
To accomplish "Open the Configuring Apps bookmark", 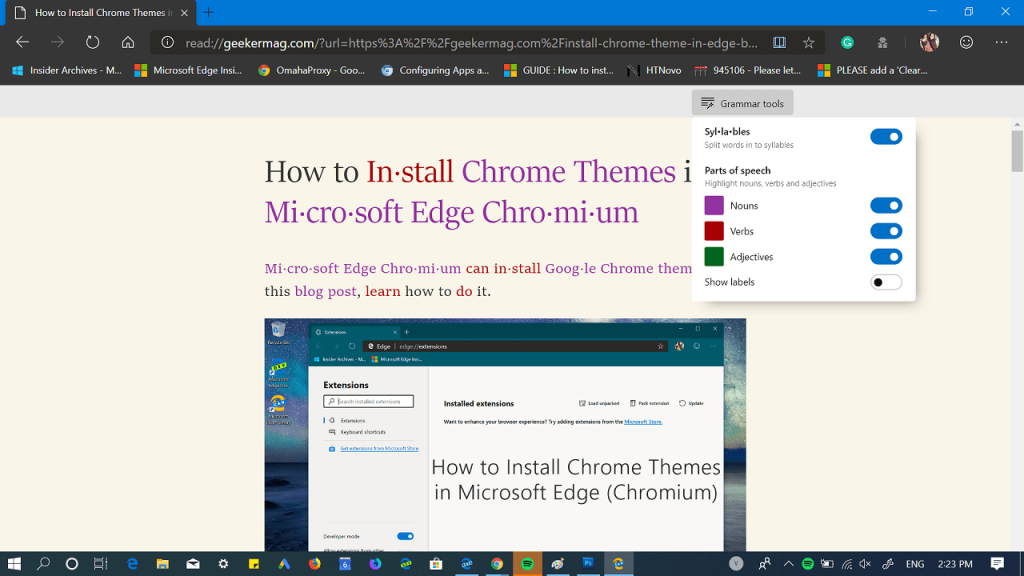I will (x=435, y=70).
